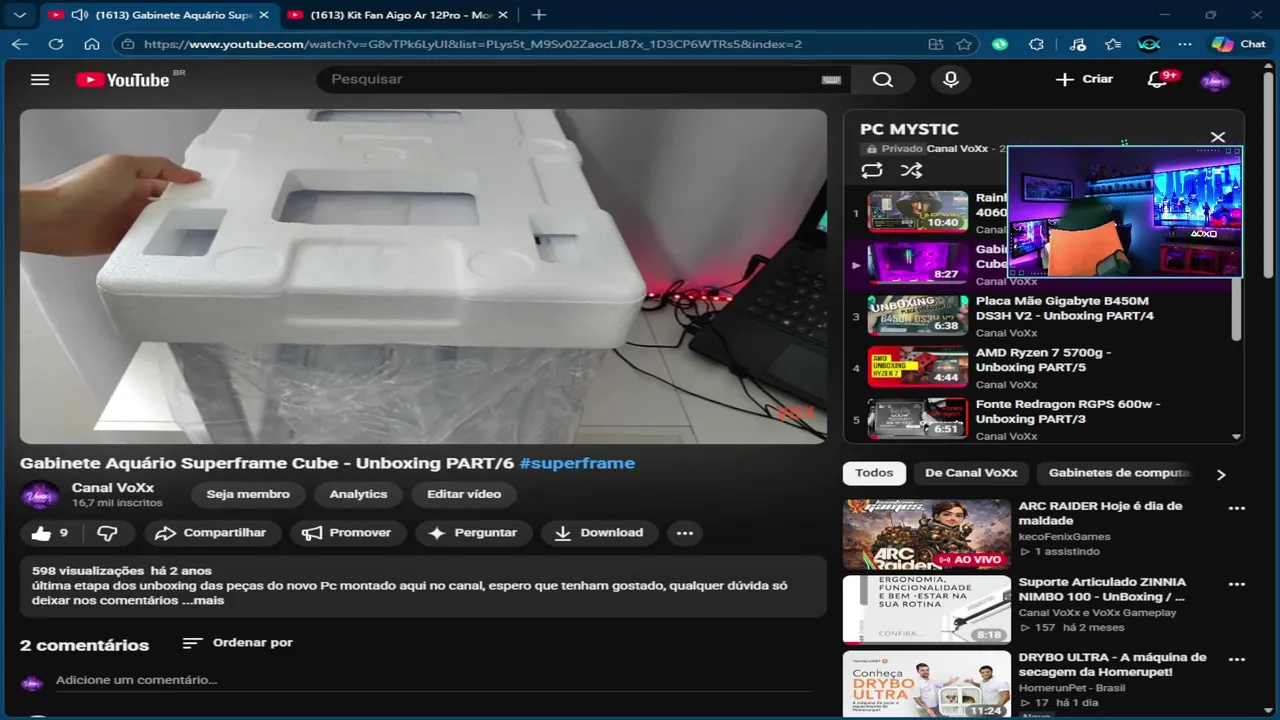
Task: Select the Todos filter chip
Action: click(874, 473)
